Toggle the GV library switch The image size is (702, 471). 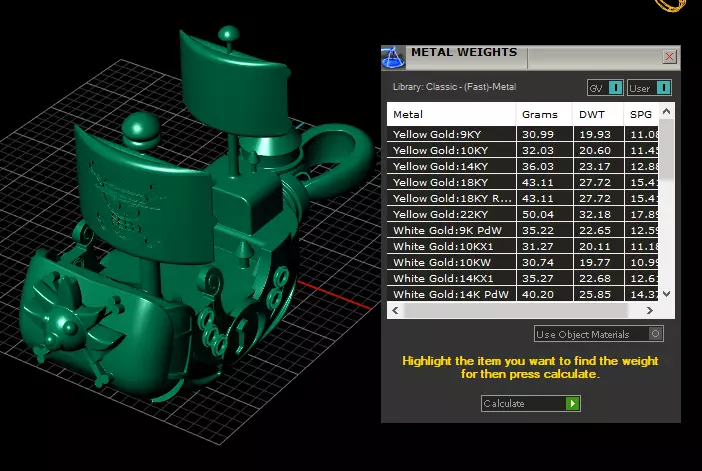click(605, 88)
